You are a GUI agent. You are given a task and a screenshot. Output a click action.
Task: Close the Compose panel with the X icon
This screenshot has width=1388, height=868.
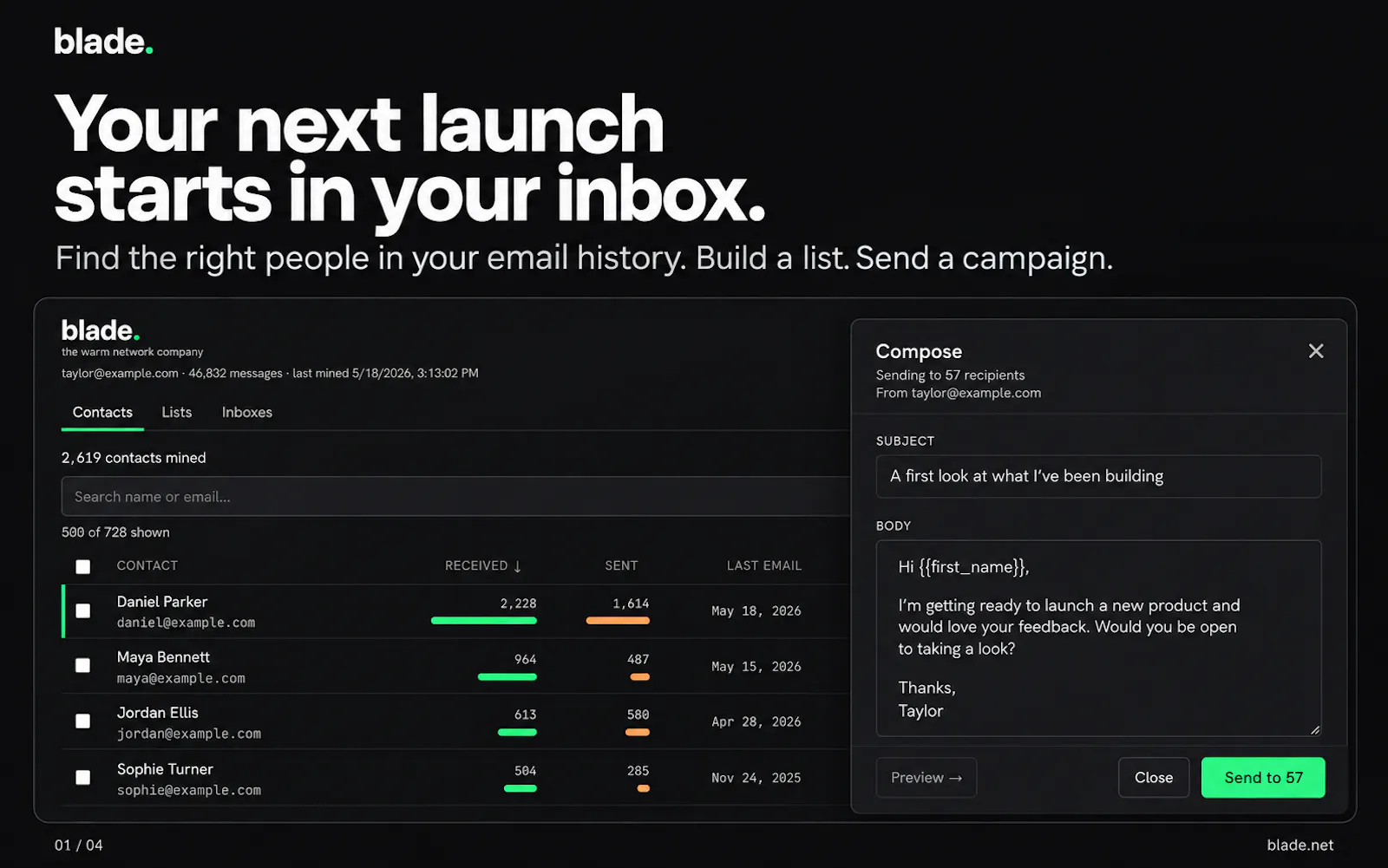point(1316,351)
